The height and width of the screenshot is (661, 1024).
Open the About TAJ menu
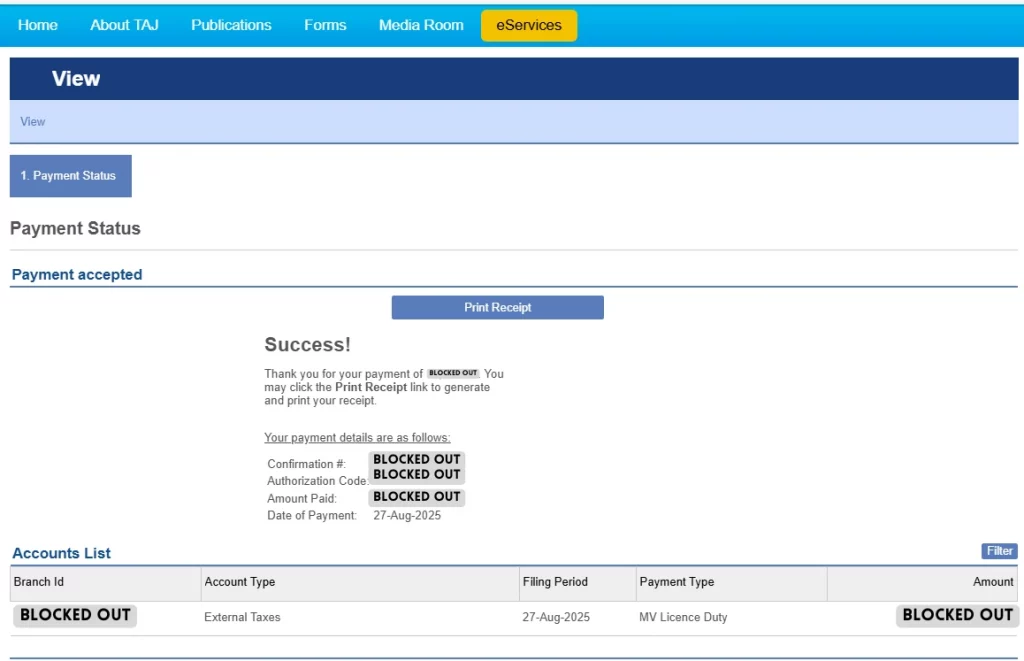point(124,25)
